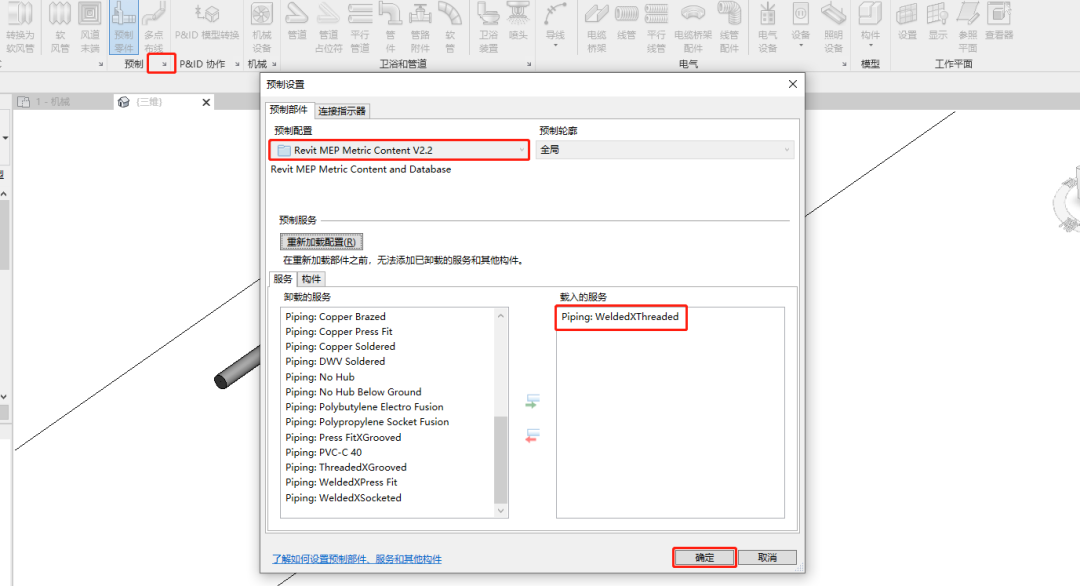Click the 电气 panel launcher arrow

pos(844,64)
